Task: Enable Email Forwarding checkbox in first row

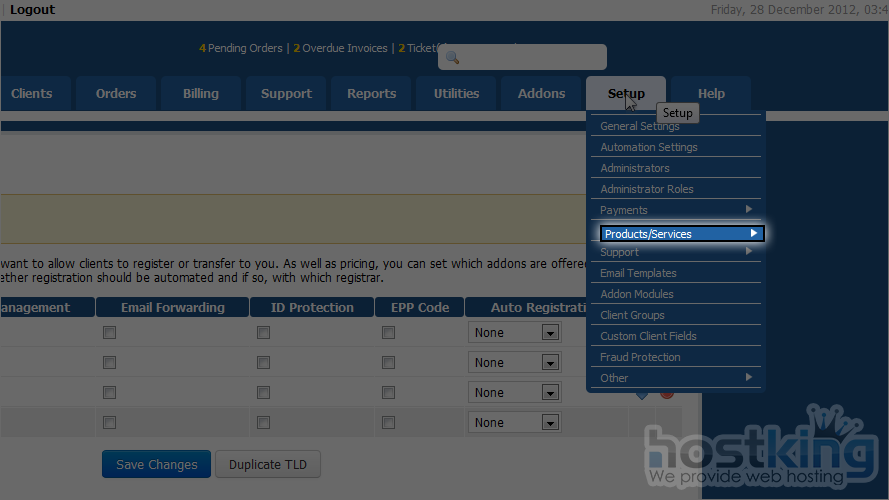Action: (x=110, y=333)
